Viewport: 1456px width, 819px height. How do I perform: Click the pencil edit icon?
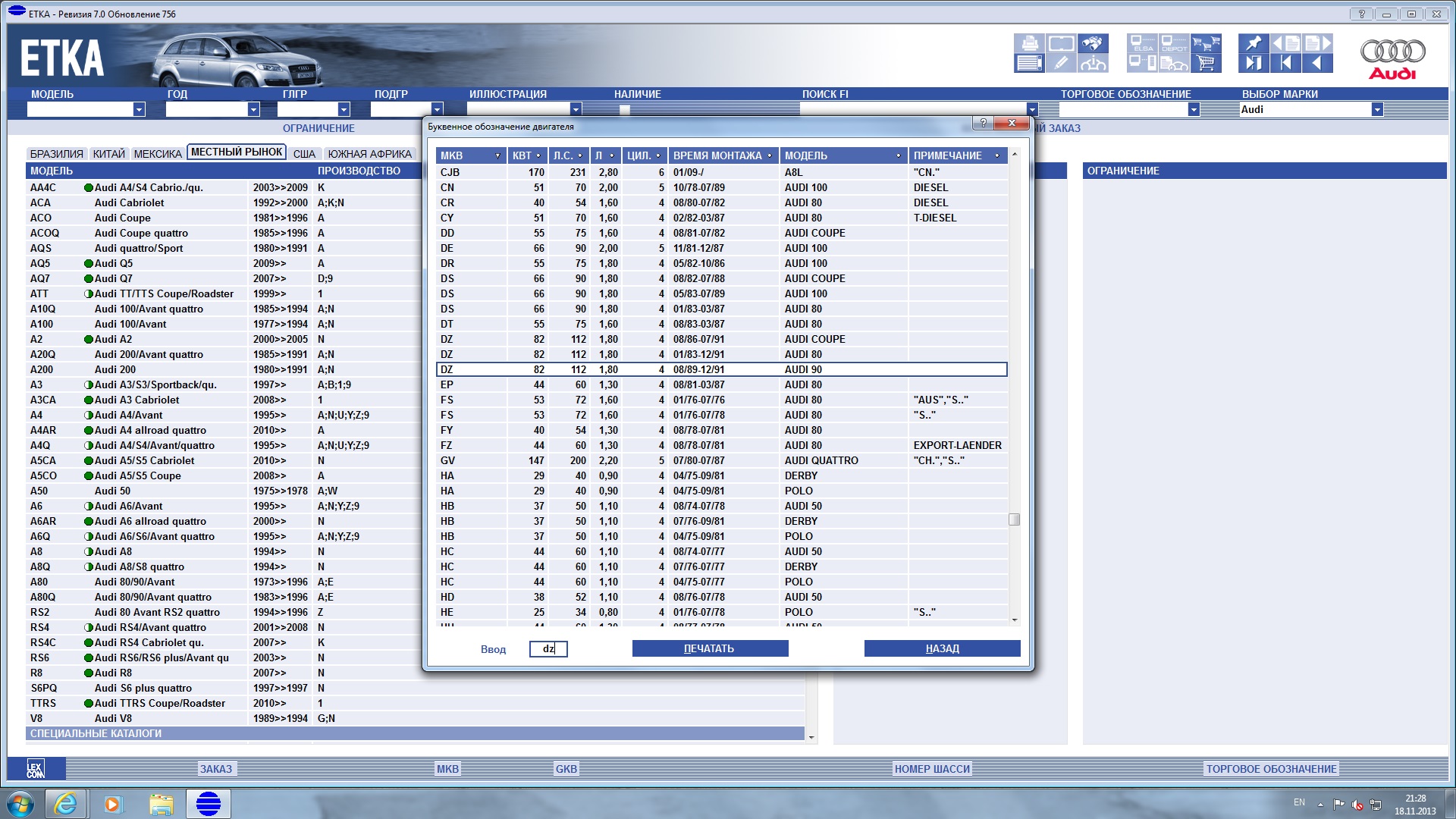(x=1061, y=63)
